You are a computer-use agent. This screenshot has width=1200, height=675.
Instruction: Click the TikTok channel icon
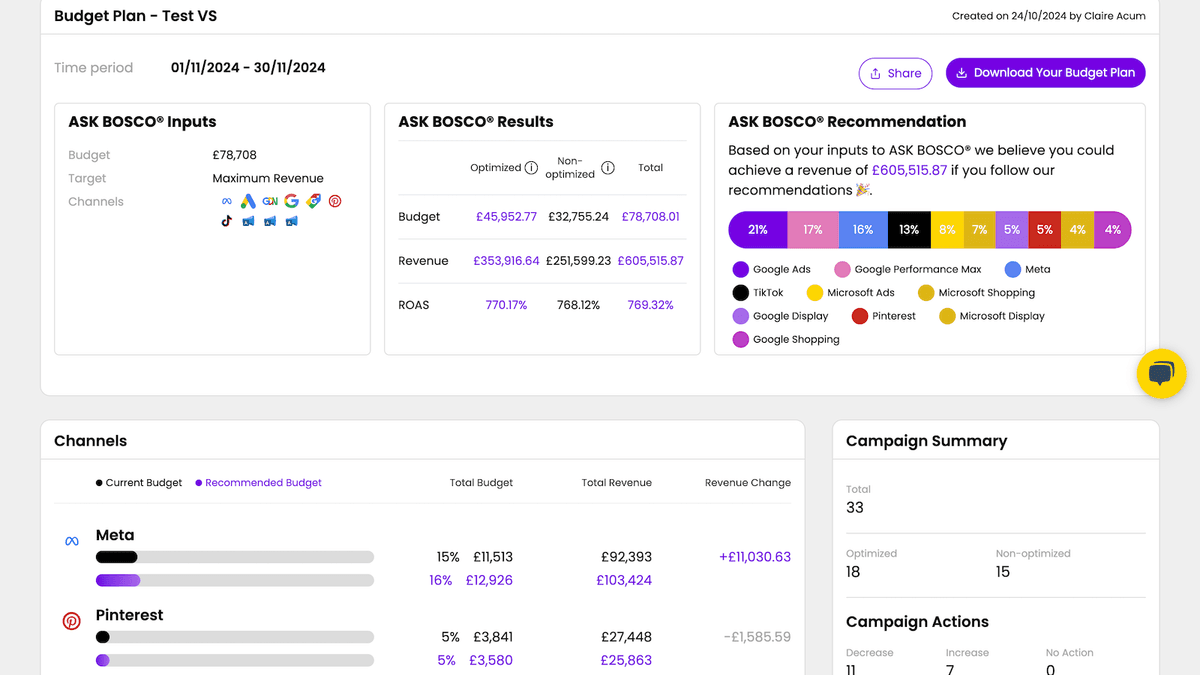coord(226,220)
